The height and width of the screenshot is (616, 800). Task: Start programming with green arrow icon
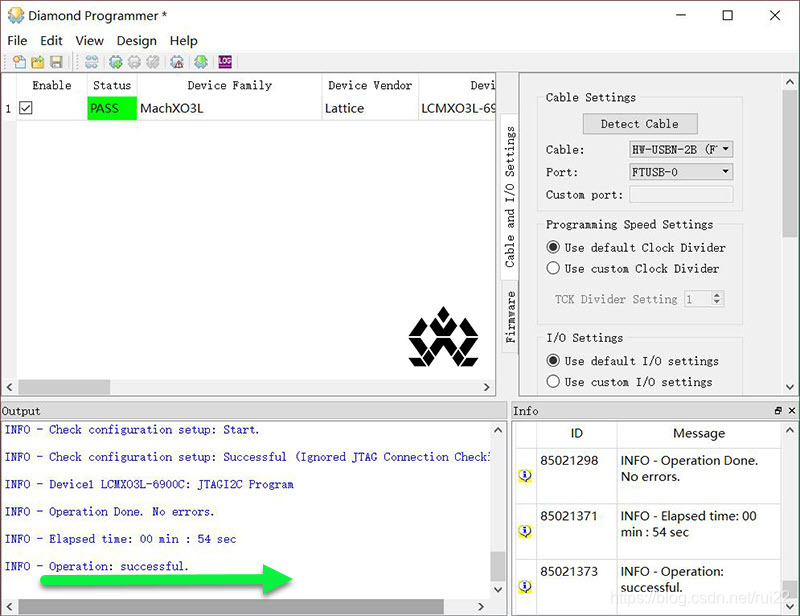pos(201,62)
